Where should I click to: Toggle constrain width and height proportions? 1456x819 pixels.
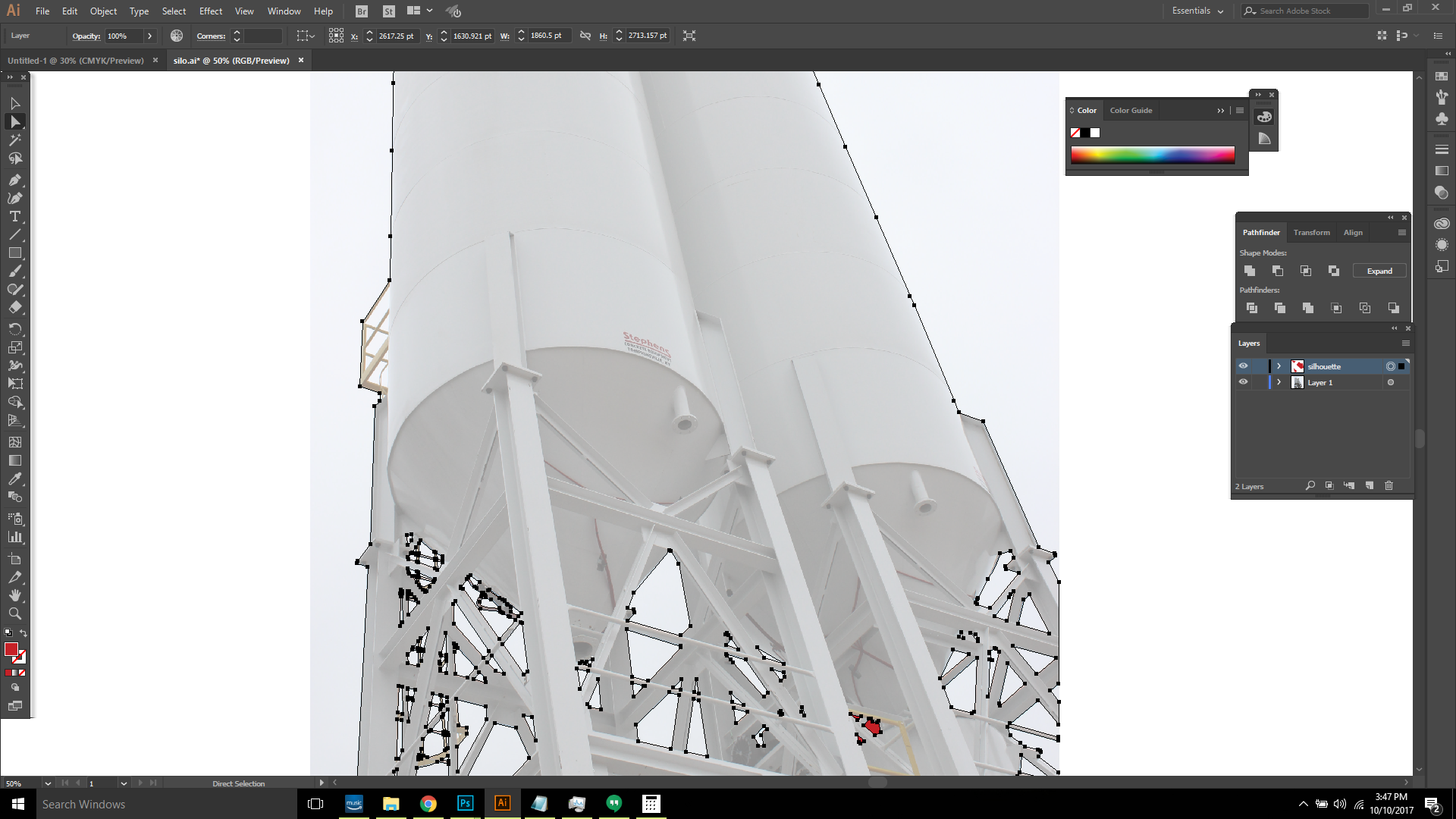pos(585,36)
